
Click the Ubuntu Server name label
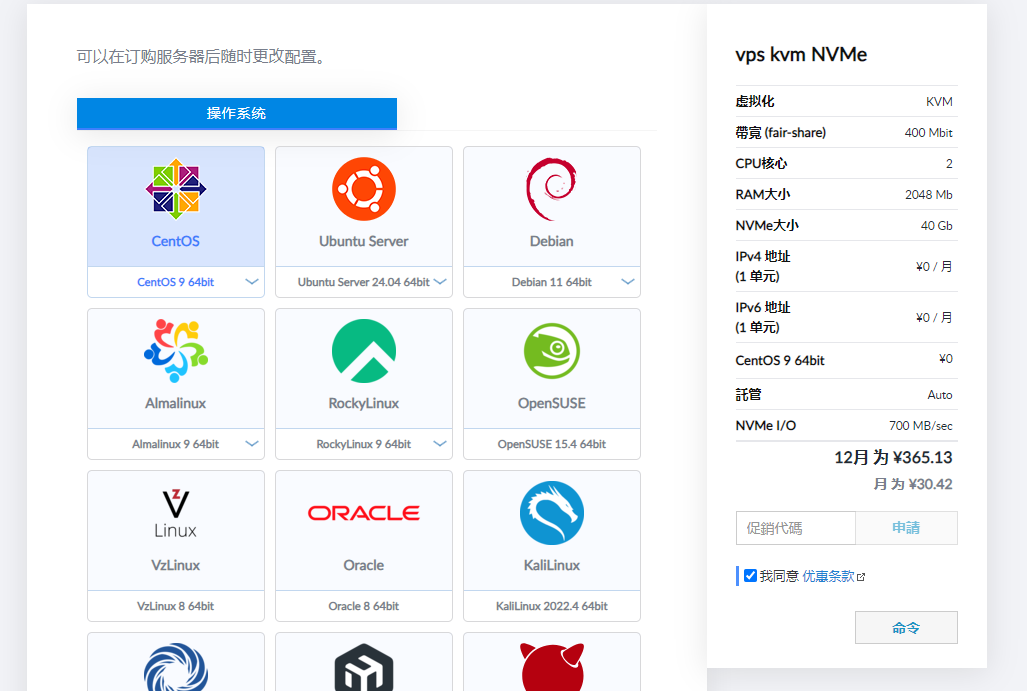364,241
